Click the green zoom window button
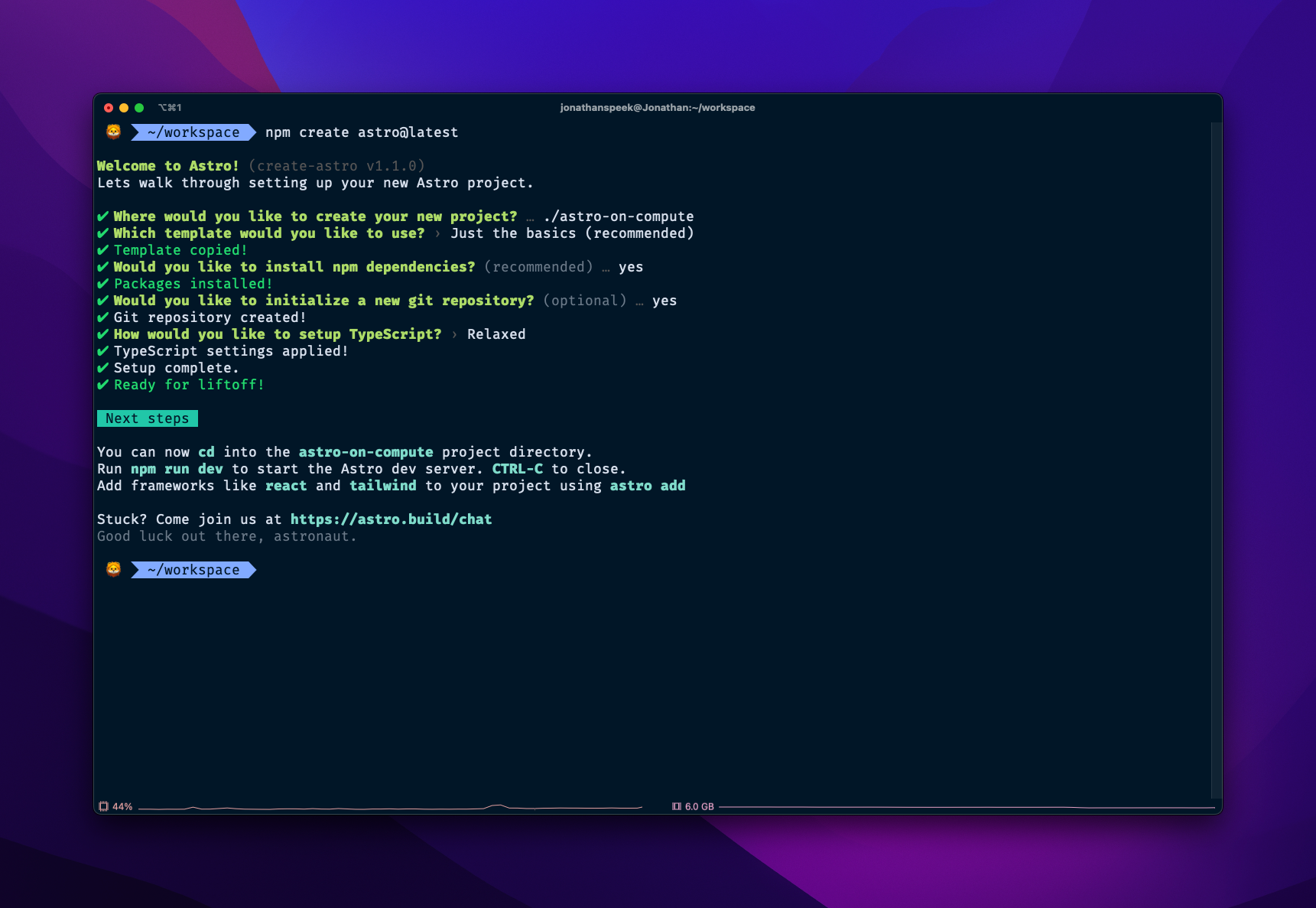Image resolution: width=1316 pixels, height=908 pixels. (139, 108)
